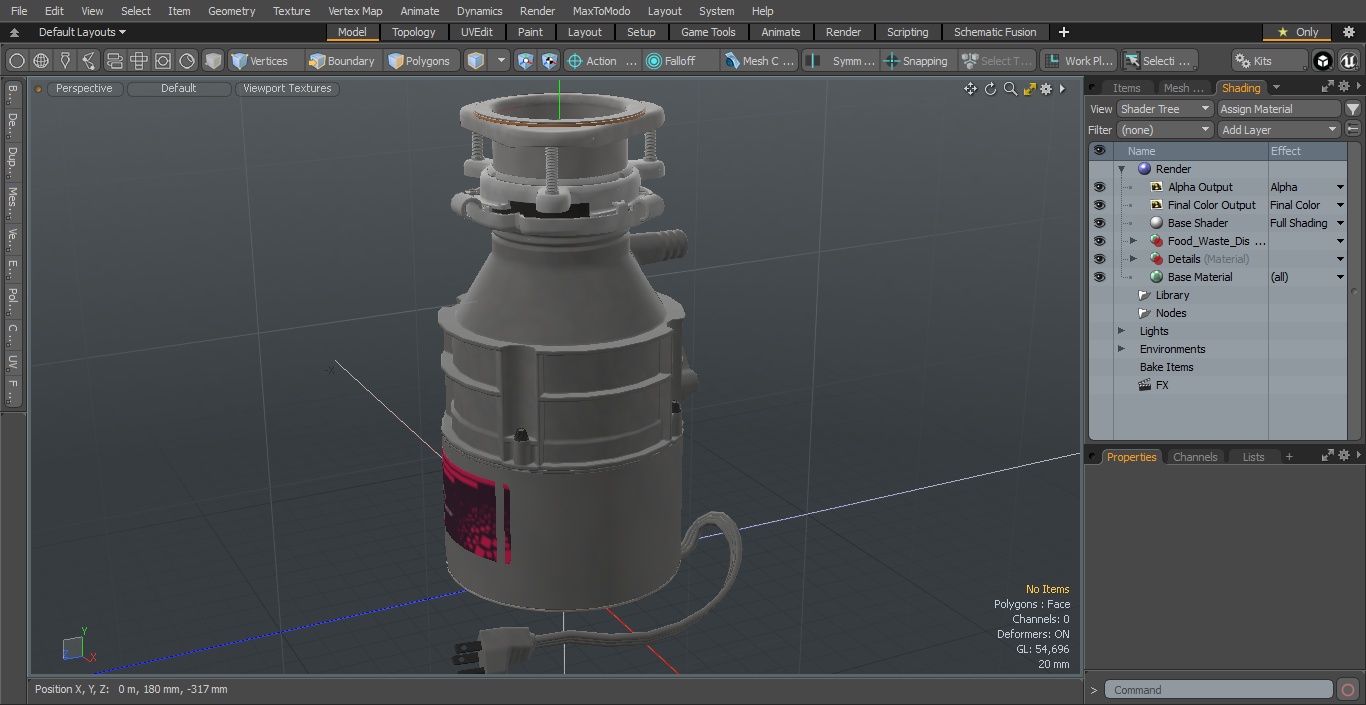Toggle Symmetry in the toolbar
Image resolution: width=1366 pixels, height=705 pixels.
(841, 61)
